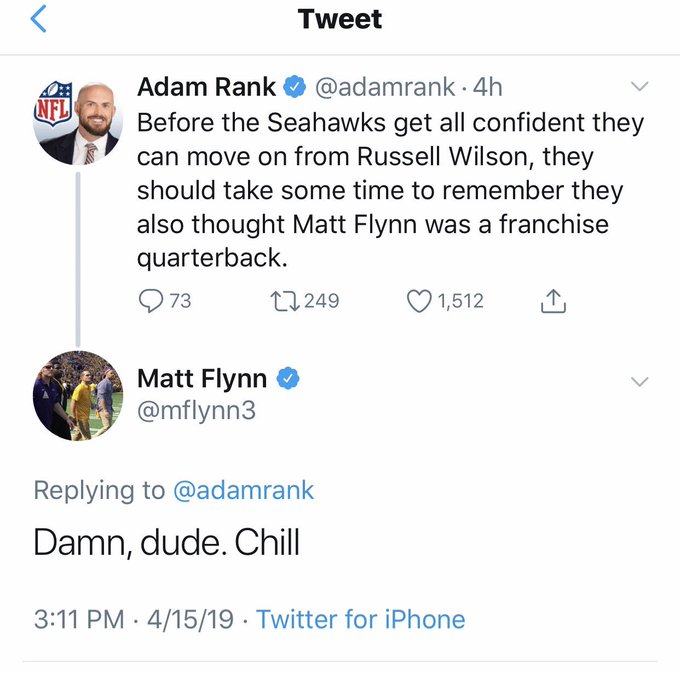The height and width of the screenshot is (673, 680).
Task: Expand Matt Flynn's tweet options chevron
Action: pos(641,381)
